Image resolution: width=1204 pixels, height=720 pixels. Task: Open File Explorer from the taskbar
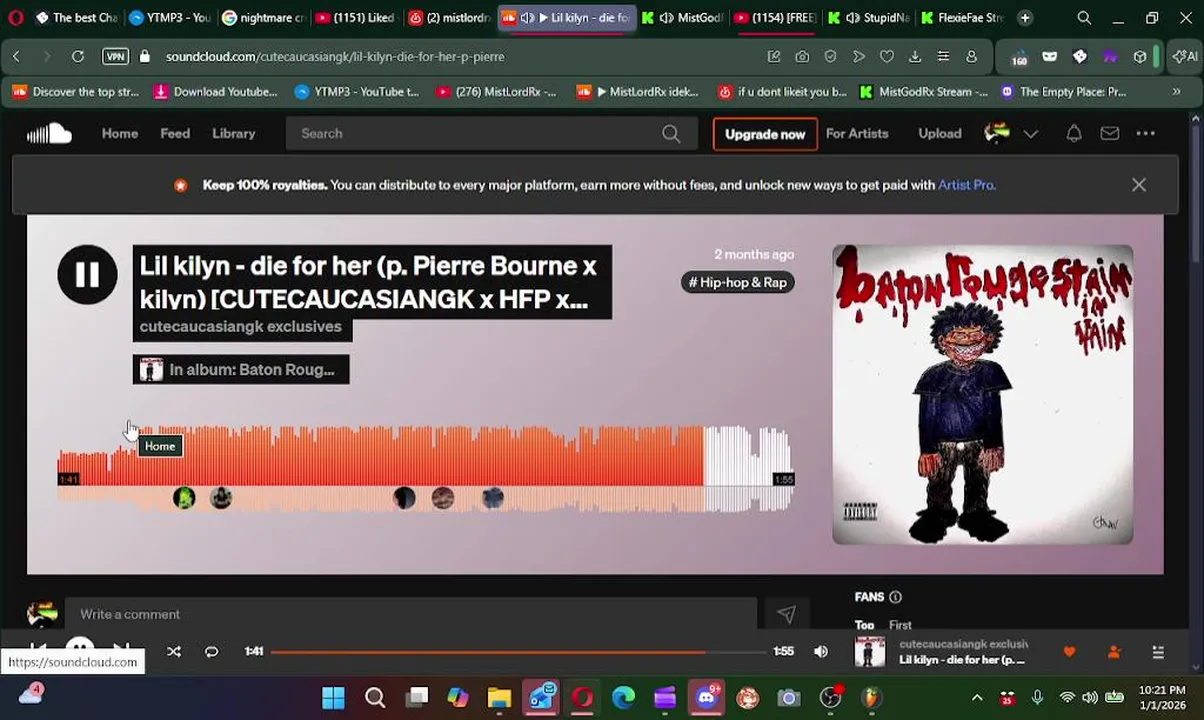tap(499, 697)
